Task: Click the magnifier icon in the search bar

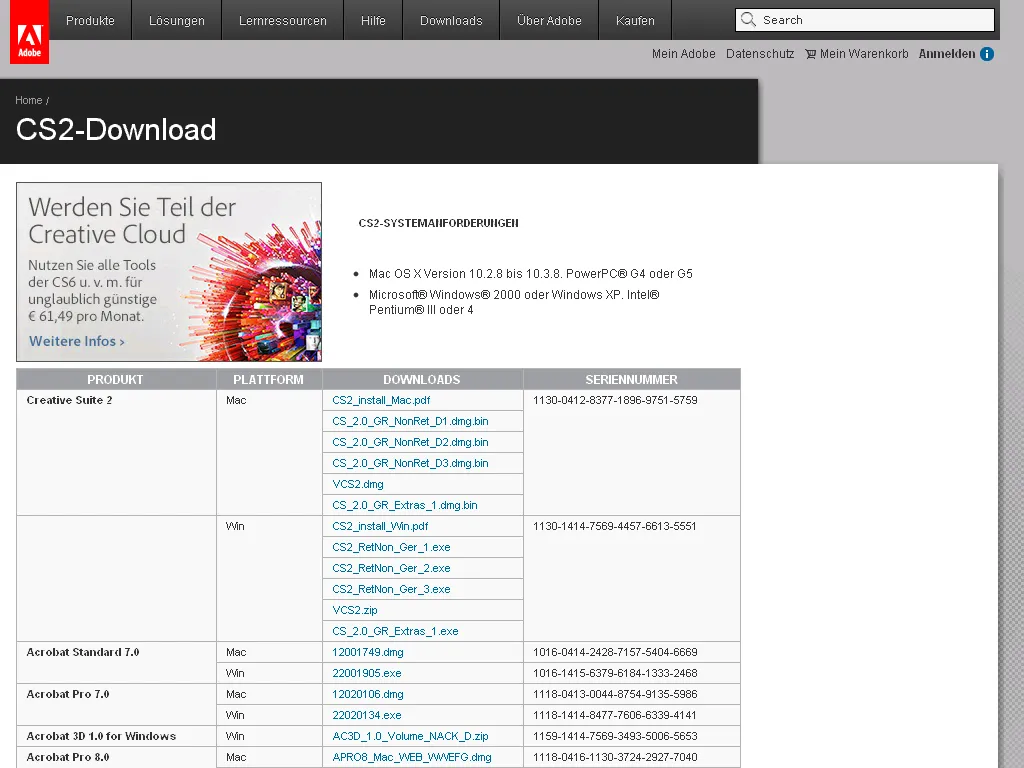Action: [x=747, y=20]
